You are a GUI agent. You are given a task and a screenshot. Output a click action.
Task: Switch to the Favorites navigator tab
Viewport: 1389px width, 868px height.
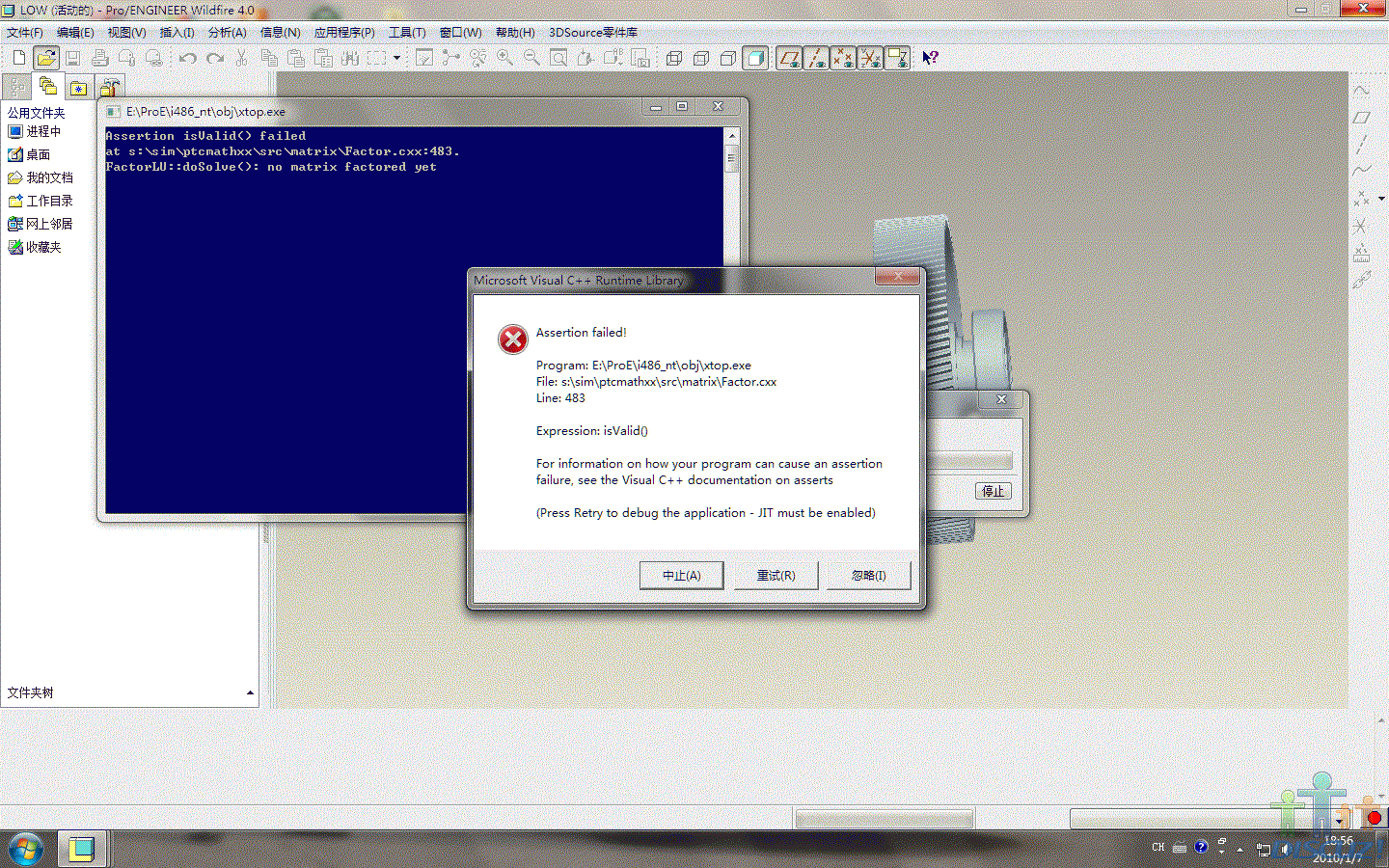point(78,87)
